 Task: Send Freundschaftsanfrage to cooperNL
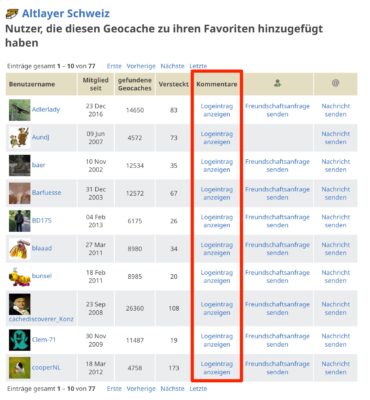point(277,368)
